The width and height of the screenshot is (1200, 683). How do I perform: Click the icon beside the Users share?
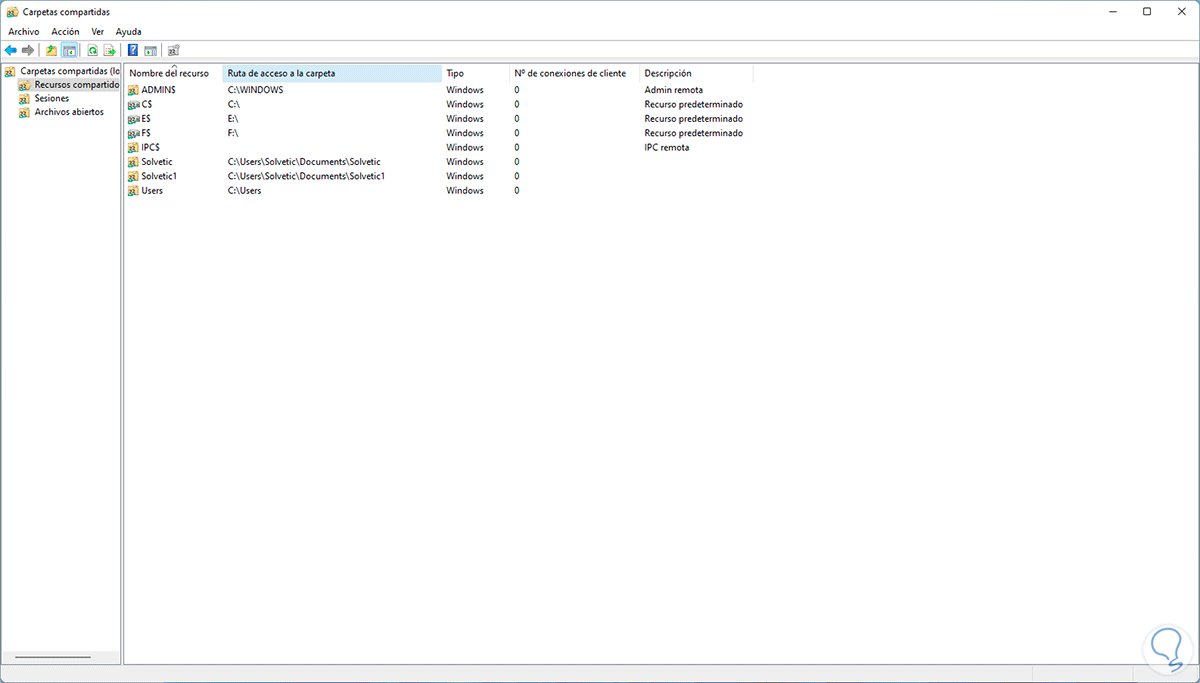[133, 191]
